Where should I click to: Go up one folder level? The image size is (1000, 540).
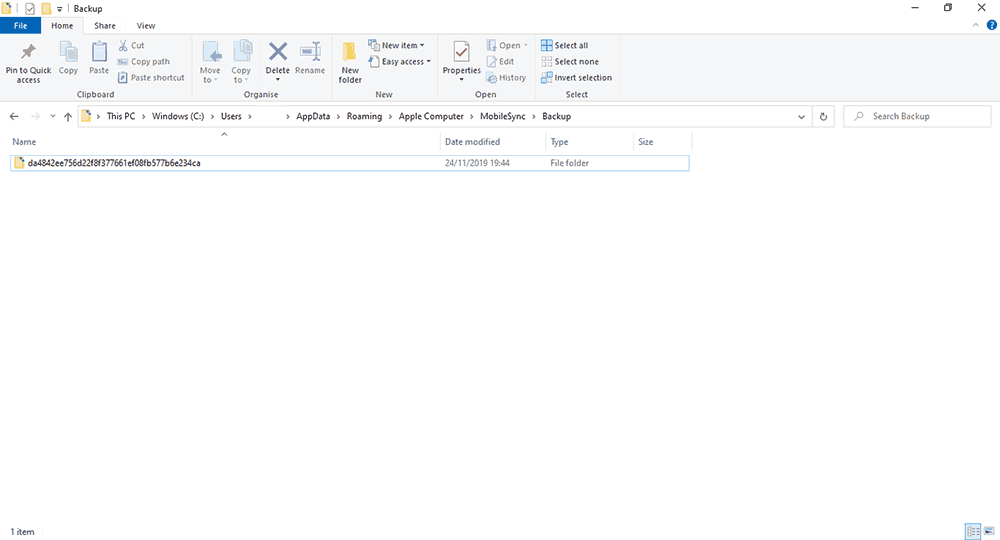point(68,116)
